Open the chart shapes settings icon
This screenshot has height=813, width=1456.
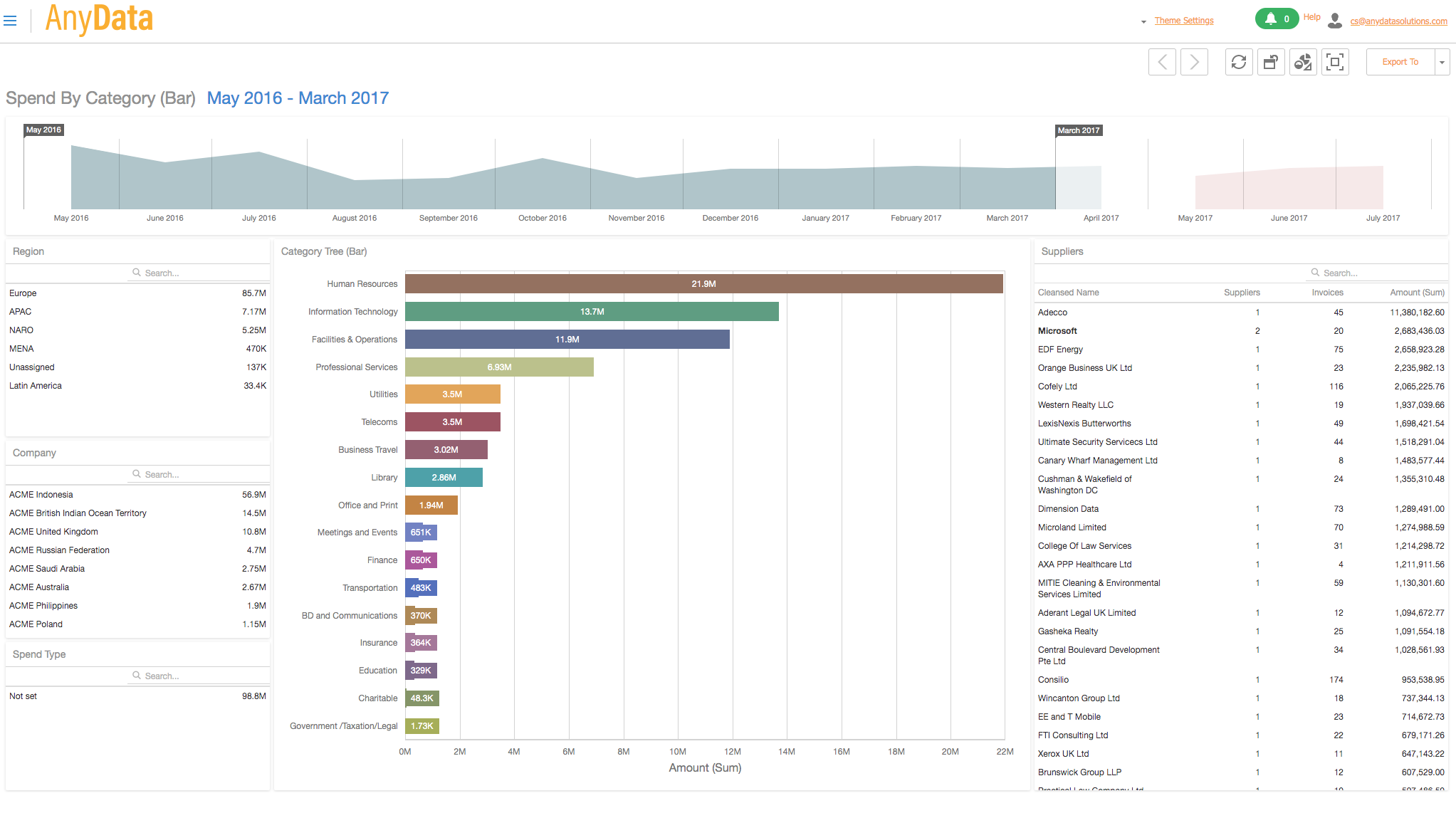pos(1303,62)
